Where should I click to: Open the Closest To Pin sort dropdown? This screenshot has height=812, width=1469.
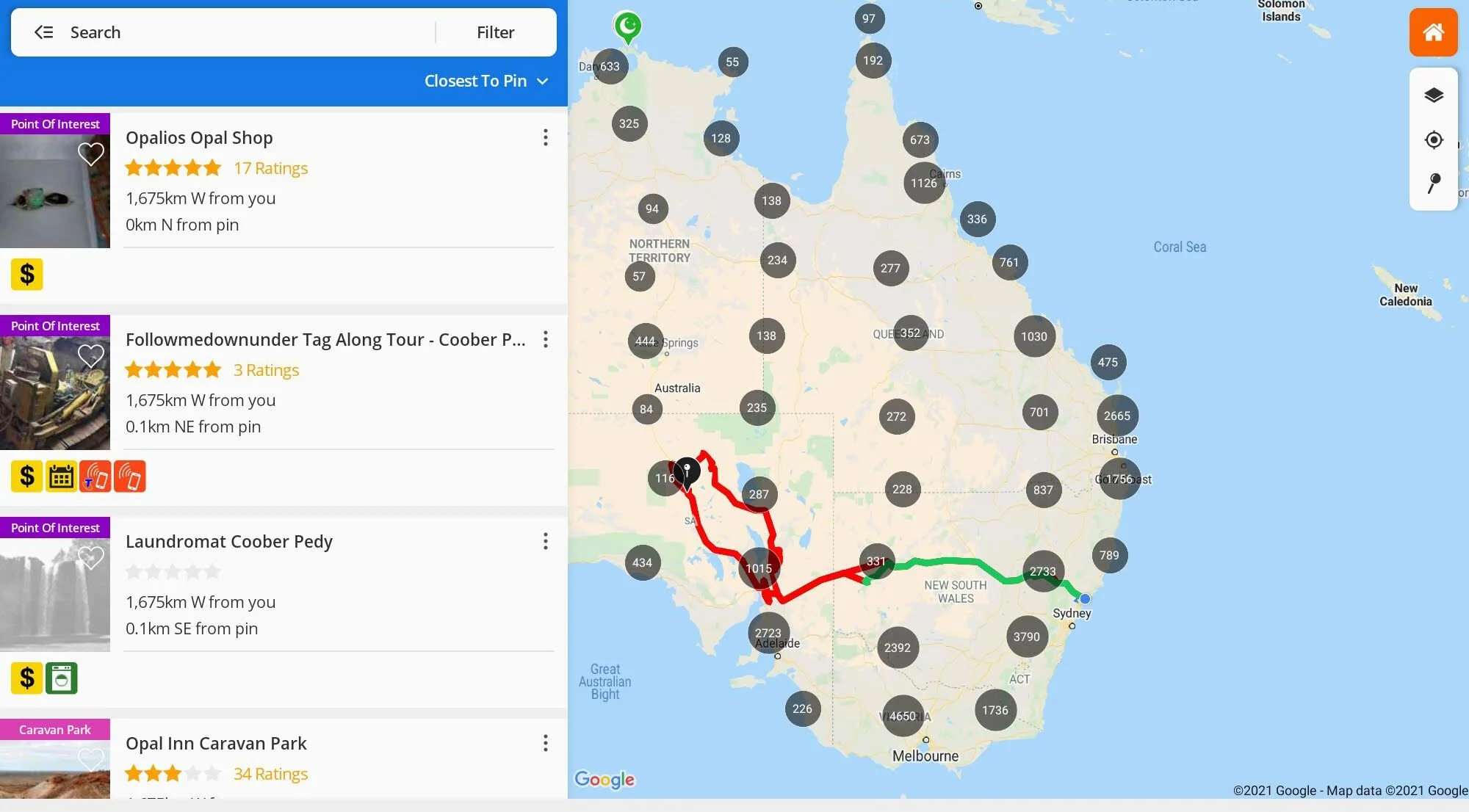pos(486,81)
